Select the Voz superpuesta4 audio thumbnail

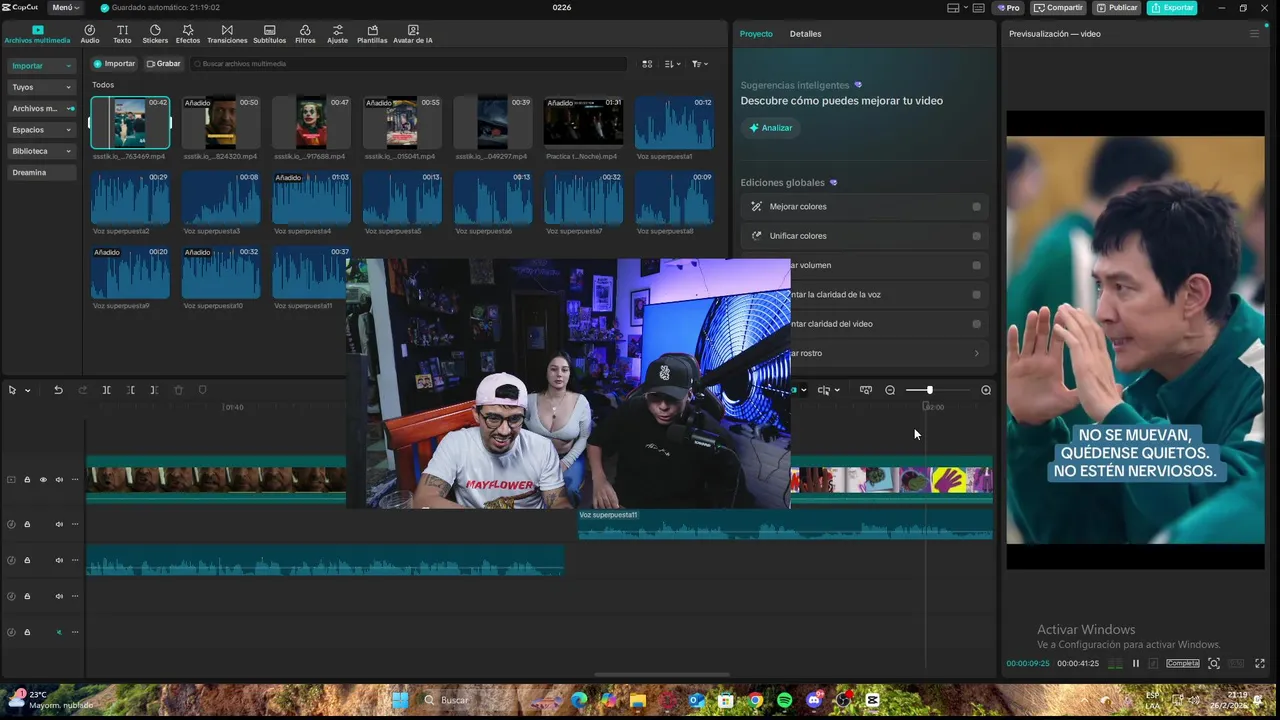coord(311,198)
